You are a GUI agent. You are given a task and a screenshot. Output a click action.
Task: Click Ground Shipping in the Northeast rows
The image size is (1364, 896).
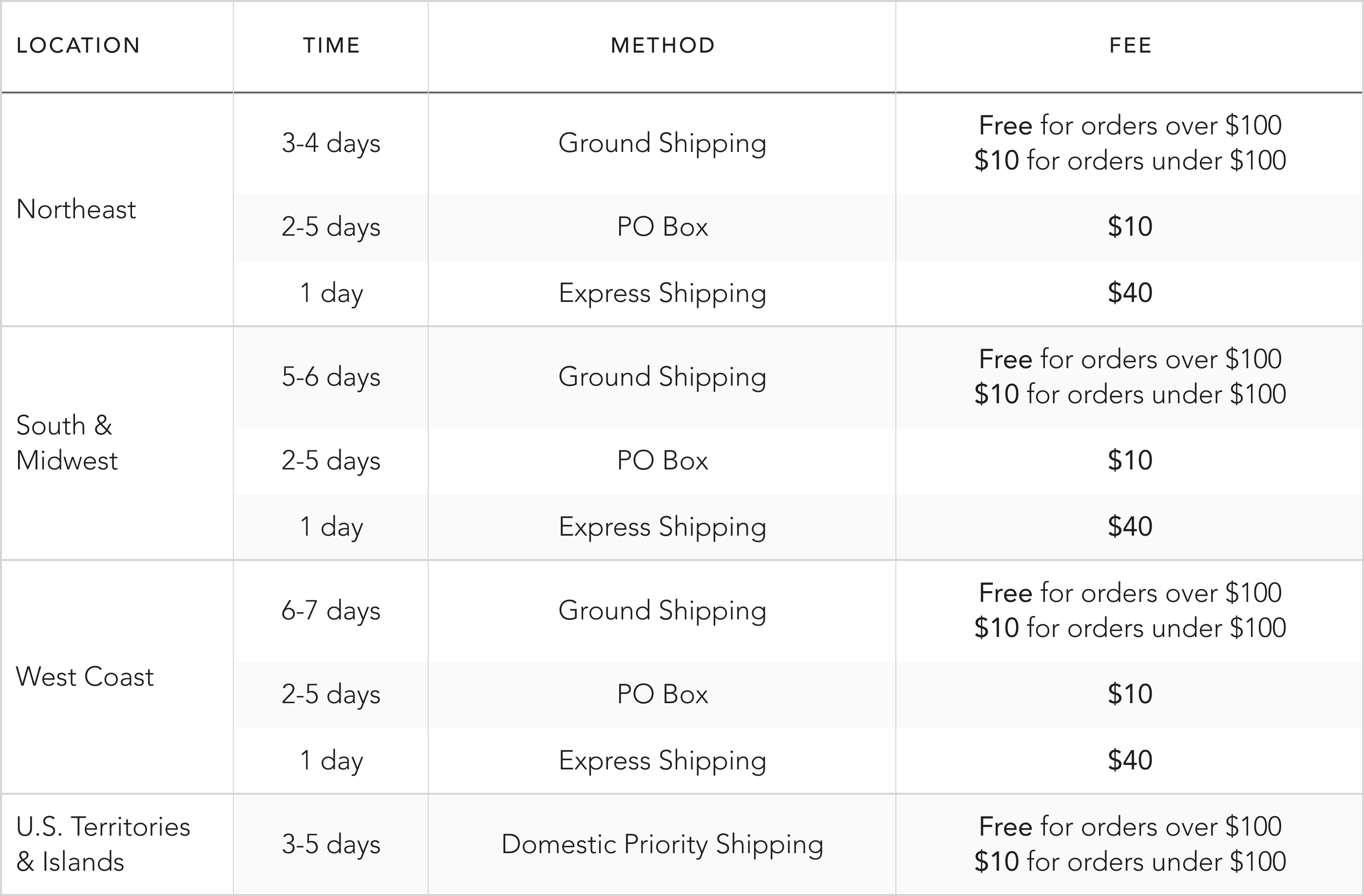pyautogui.click(x=662, y=143)
